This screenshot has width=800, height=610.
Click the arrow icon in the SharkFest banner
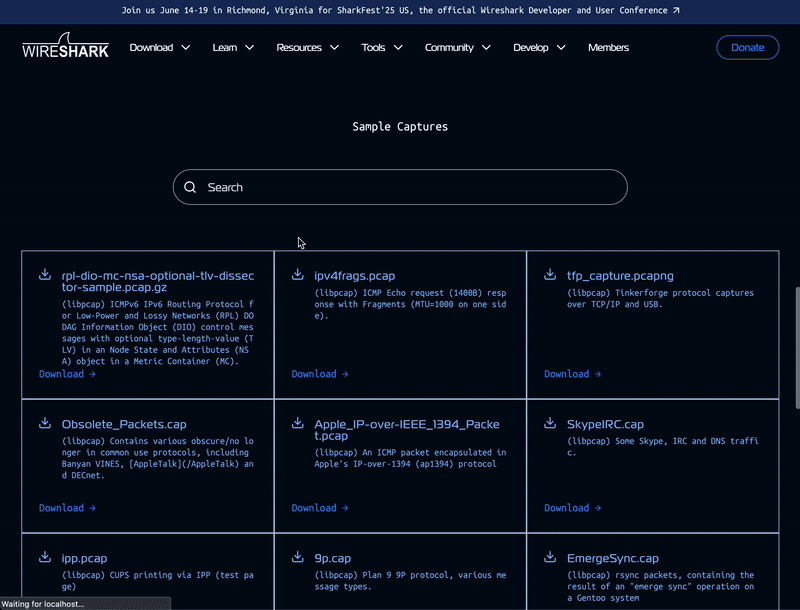(x=676, y=10)
